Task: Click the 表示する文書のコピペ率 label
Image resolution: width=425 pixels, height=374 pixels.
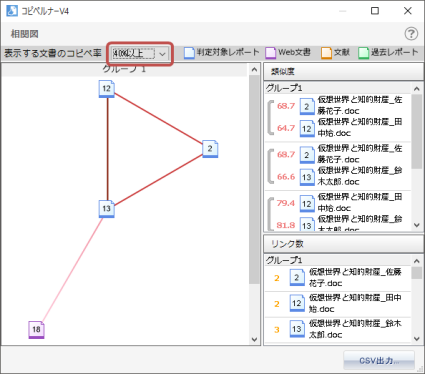Action: [53, 53]
